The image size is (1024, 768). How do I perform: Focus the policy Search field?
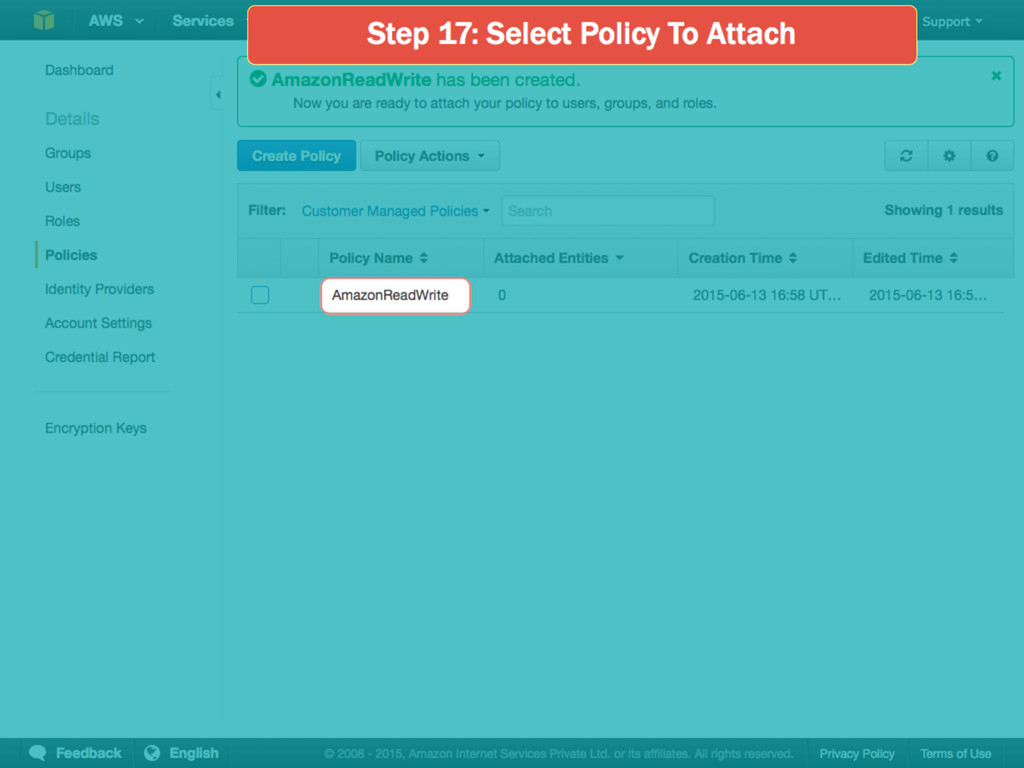607,211
